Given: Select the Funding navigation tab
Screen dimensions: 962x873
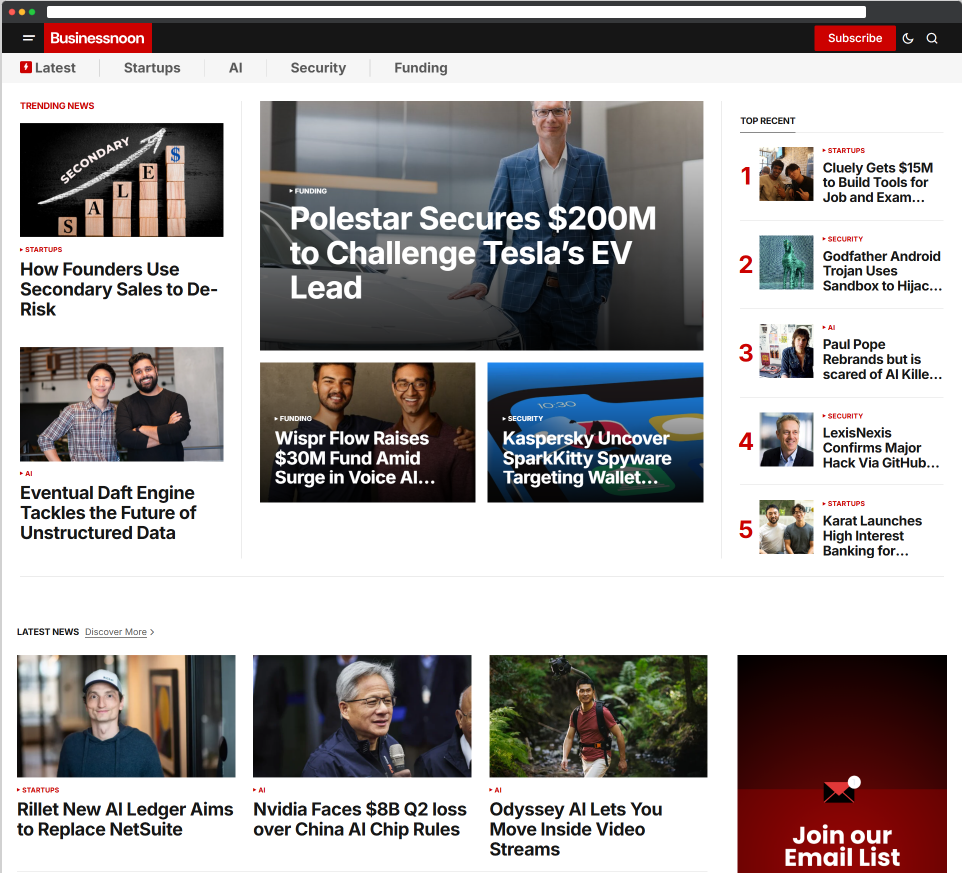Looking at the screenshot, I should 420,68.
